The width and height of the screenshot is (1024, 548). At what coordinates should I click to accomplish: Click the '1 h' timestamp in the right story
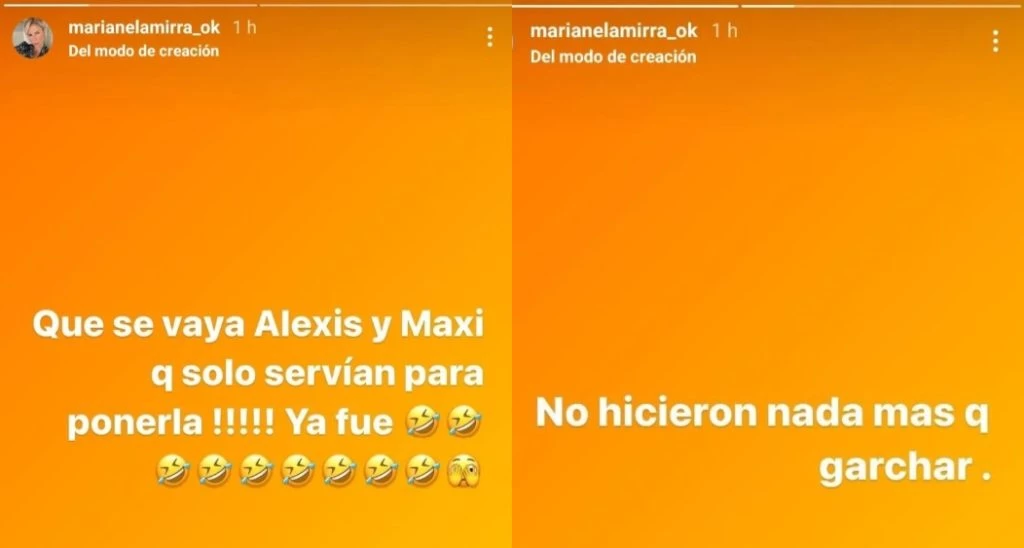click(x=724, y=31)
